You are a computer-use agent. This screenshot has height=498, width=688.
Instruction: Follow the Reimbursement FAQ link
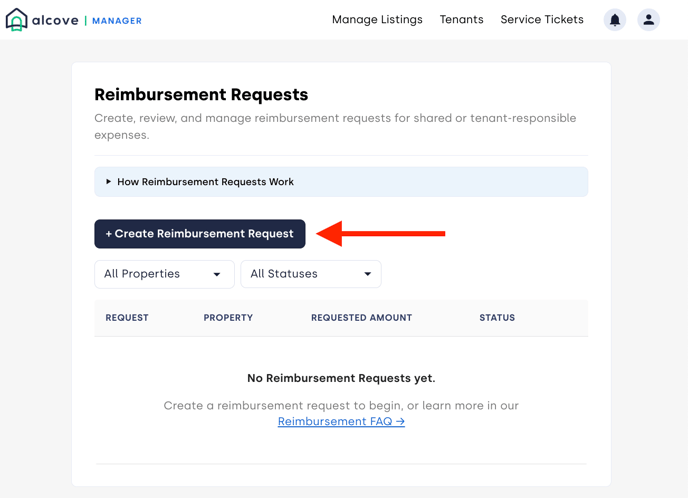(x=341, y=422)
